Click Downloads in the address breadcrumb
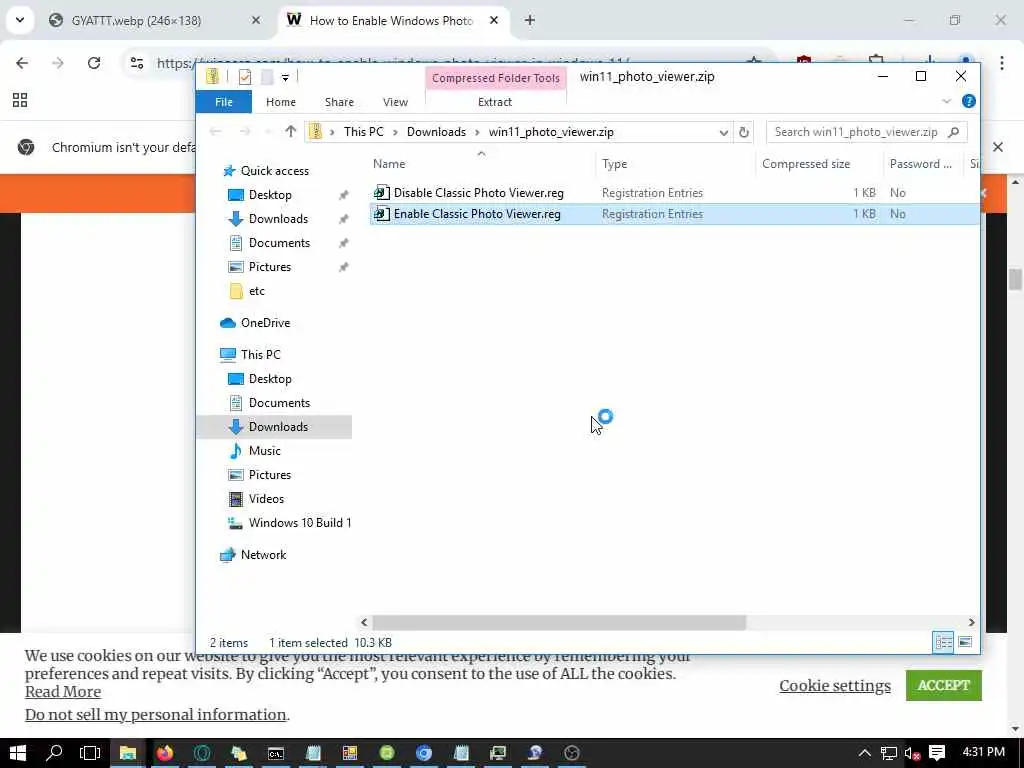1024x768 pixels. 436,132
